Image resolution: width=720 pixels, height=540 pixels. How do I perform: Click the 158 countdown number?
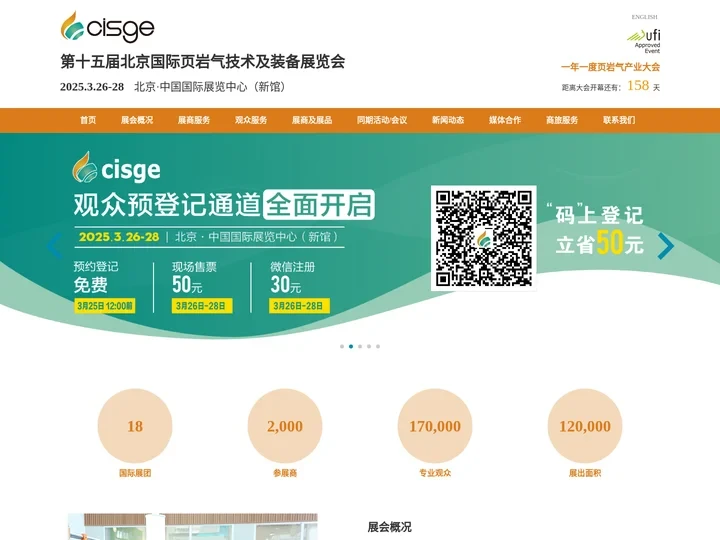click(x=638, y=85)
